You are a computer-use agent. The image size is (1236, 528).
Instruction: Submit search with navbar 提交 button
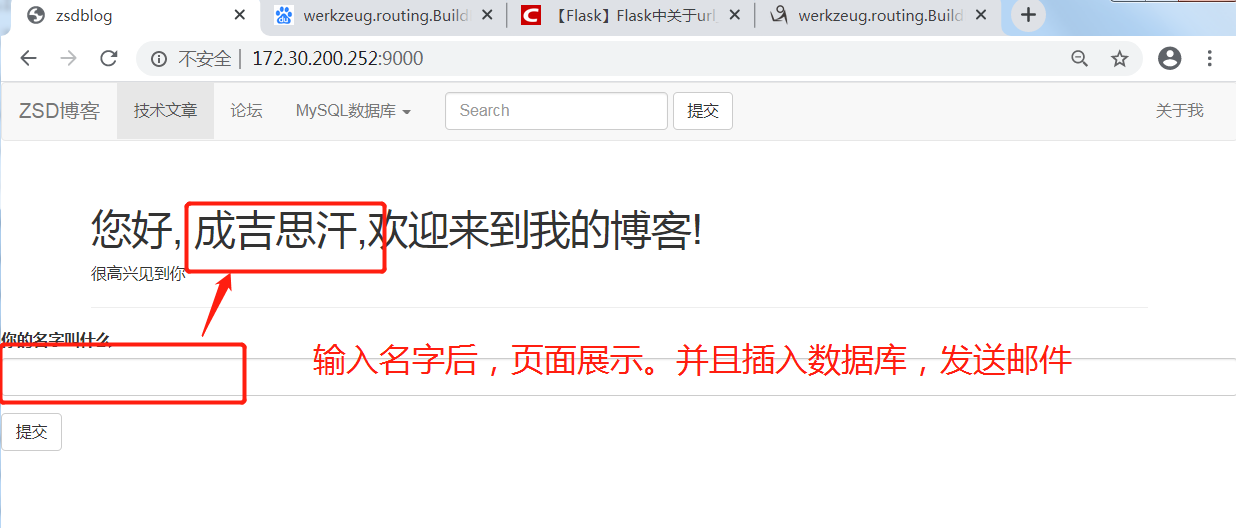pos(703,111)
